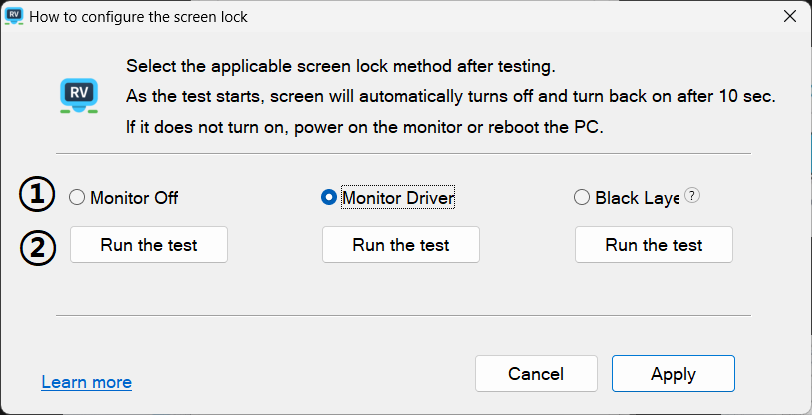Click the circled number 1 step marker
This screenshot has width=812, height=415.
[38, 197]
